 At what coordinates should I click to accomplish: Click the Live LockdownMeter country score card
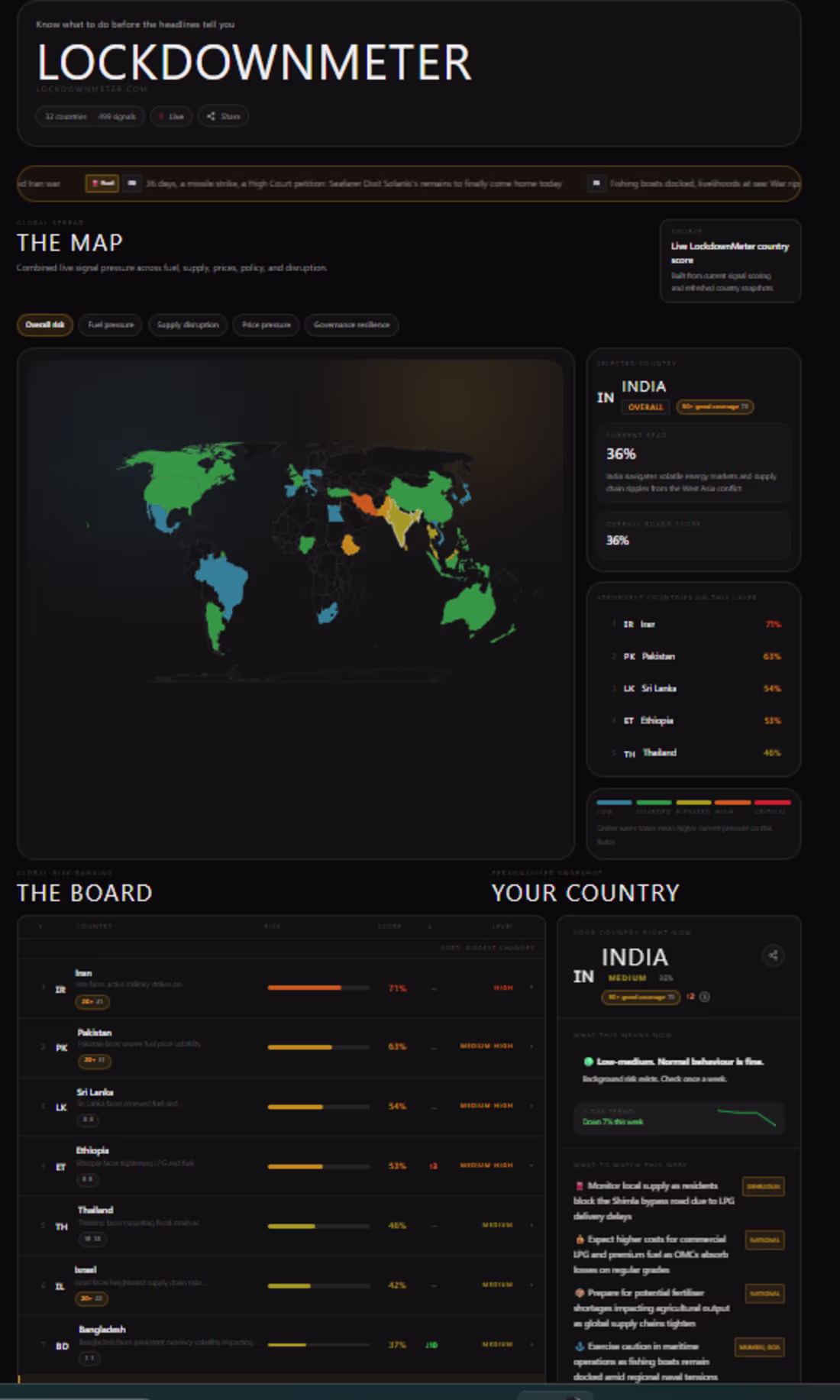click(730, 261)
